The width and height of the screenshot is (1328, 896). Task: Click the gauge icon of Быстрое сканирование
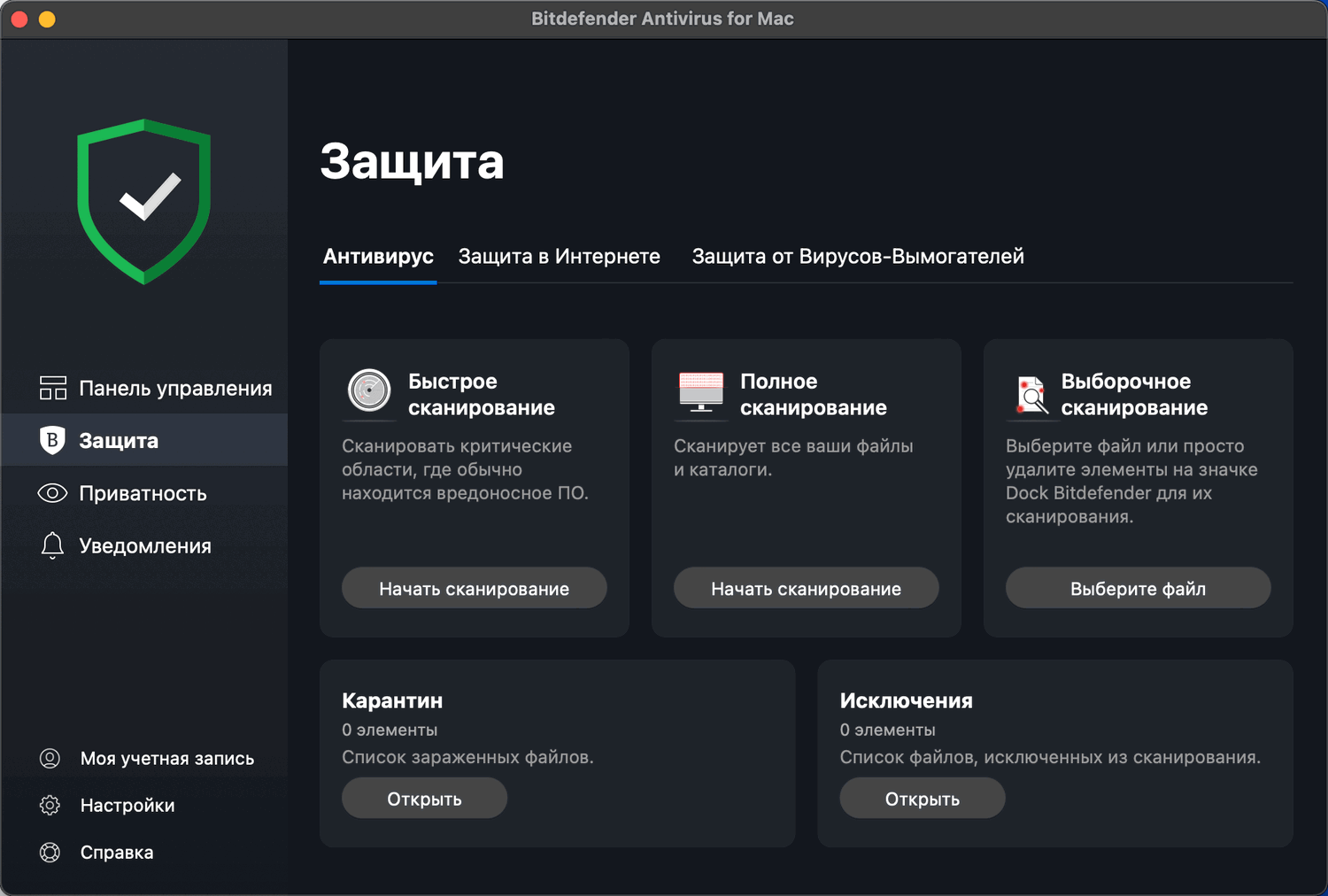tap(369, 390)
